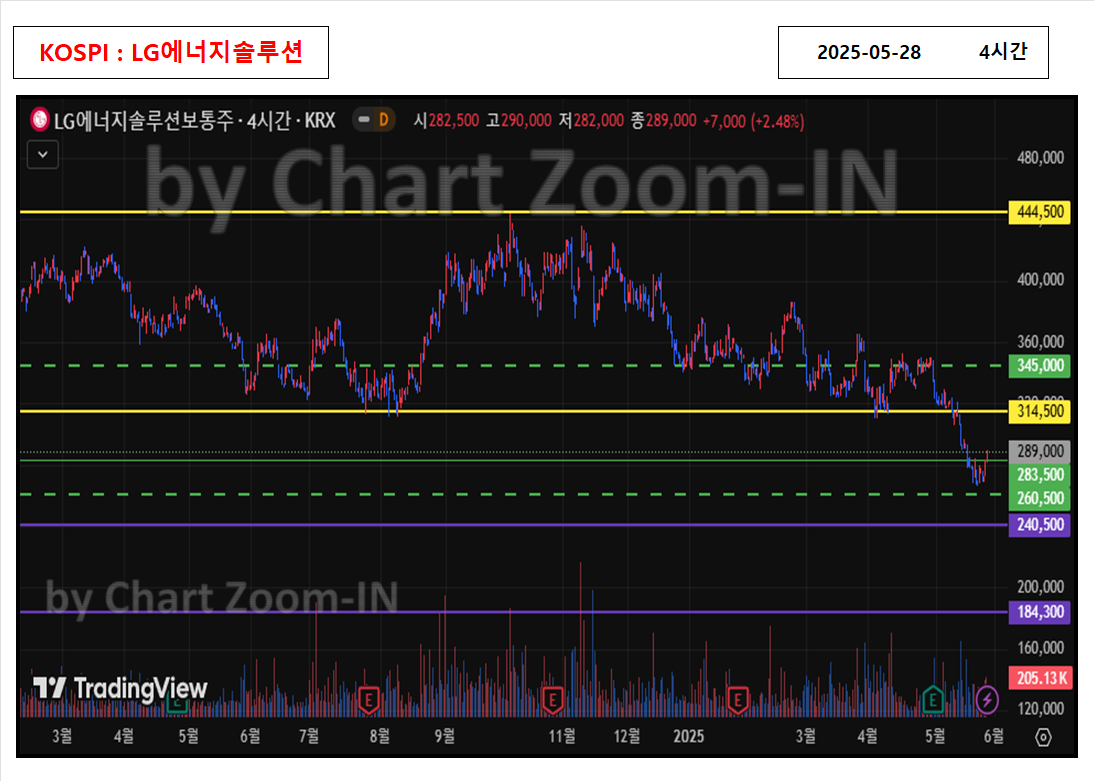This screenshot has width=1094, height=781.
Task: Click the low value 저282,000
Action: point(591,121)
